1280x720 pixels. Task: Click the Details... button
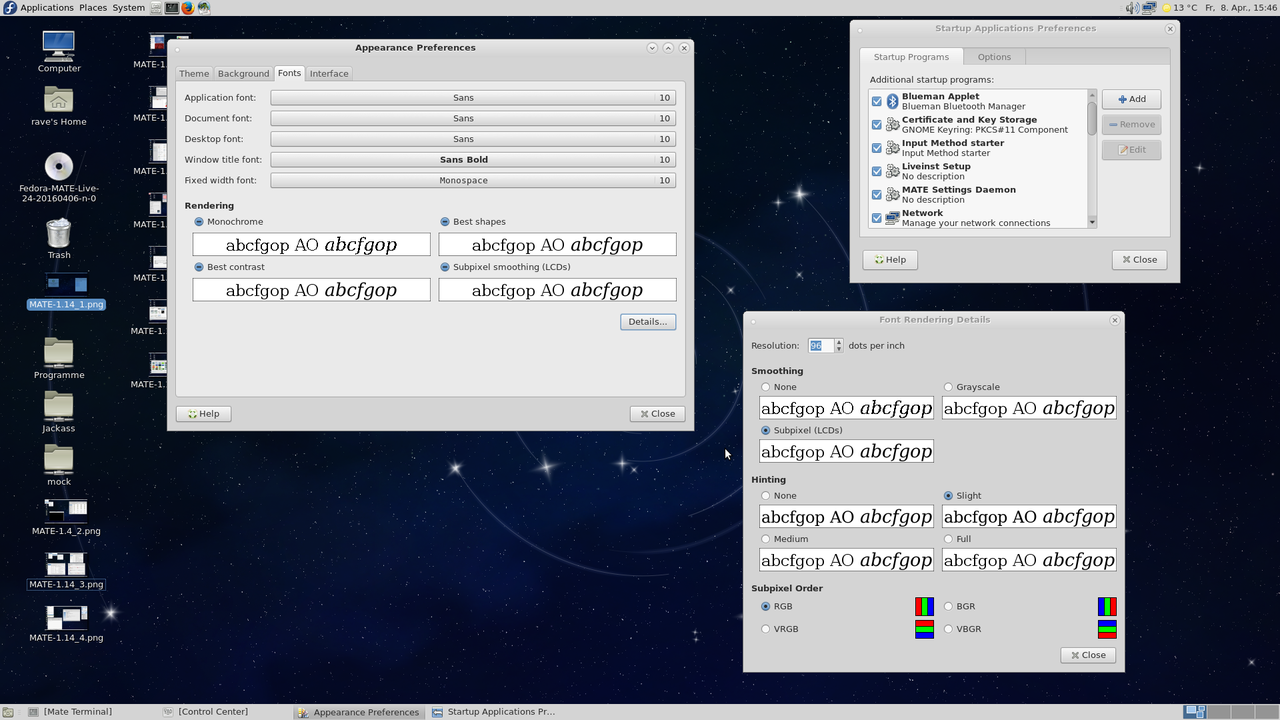point(647,322)
